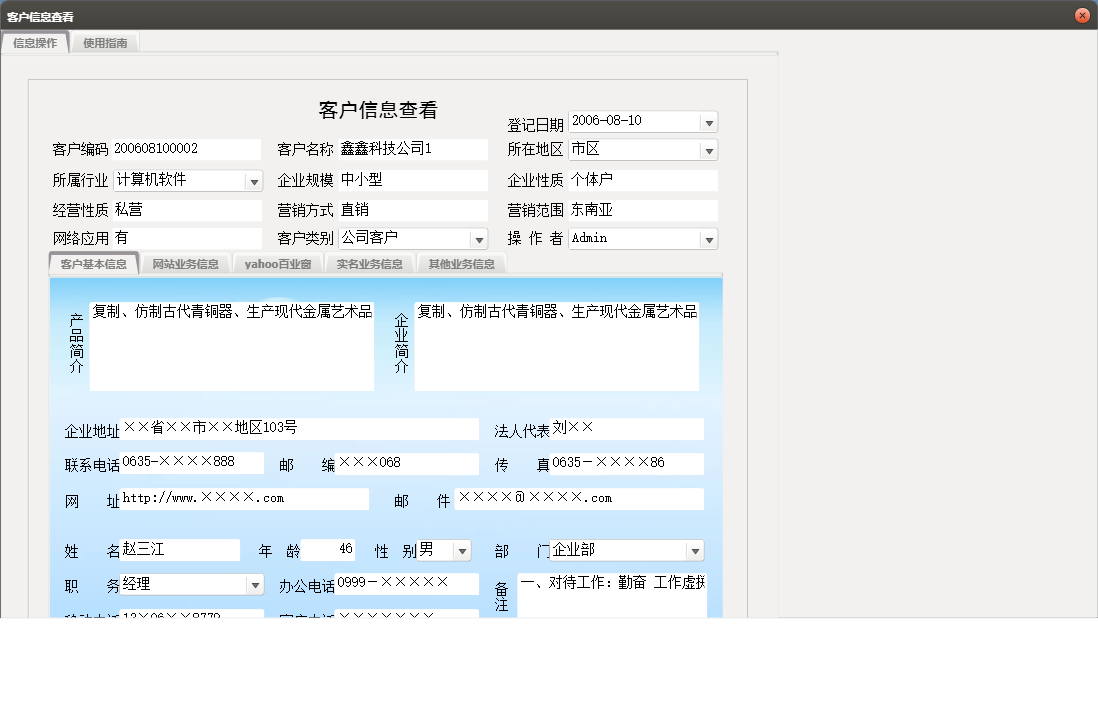
Task: Select the 客户基本信息 tab
Action: (x=95, y=263)
